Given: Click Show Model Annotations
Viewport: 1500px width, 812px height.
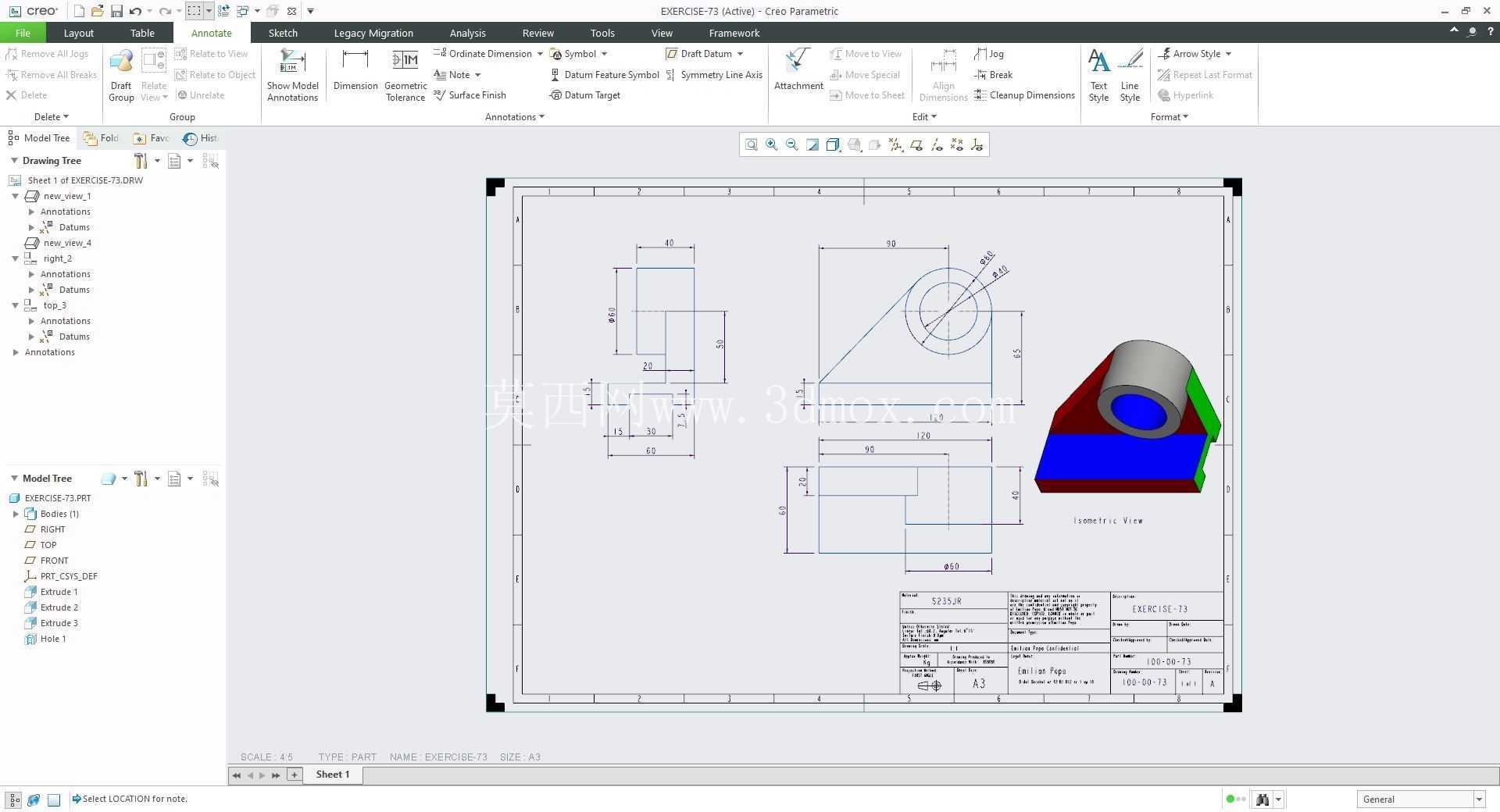Looking at the screenshot, I should click(x=292, y=75).
